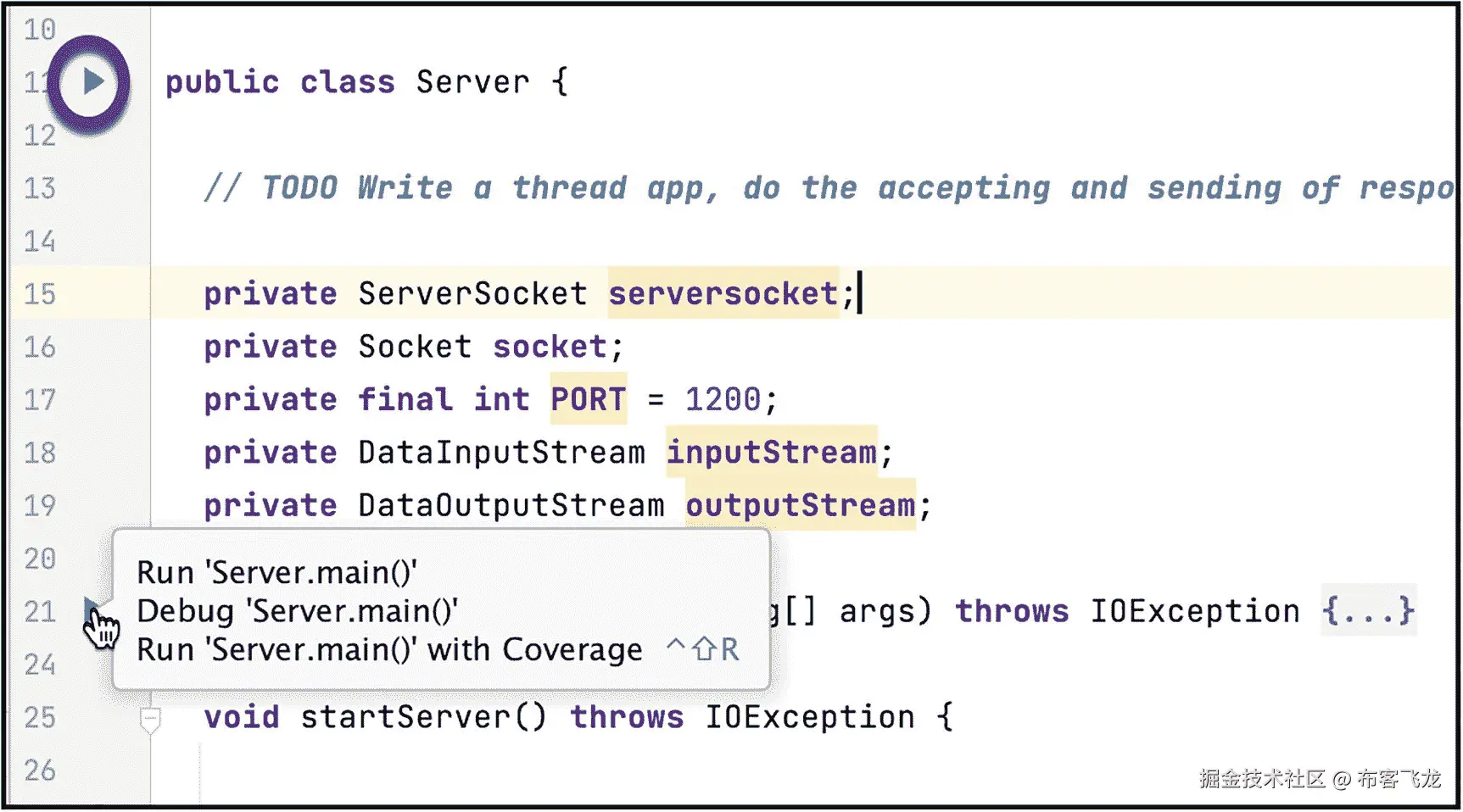Image resolution: width=1463 pixels, height=812 pixels.
Task: Collapse the startServer method fold marker
Action: (150, 720)
